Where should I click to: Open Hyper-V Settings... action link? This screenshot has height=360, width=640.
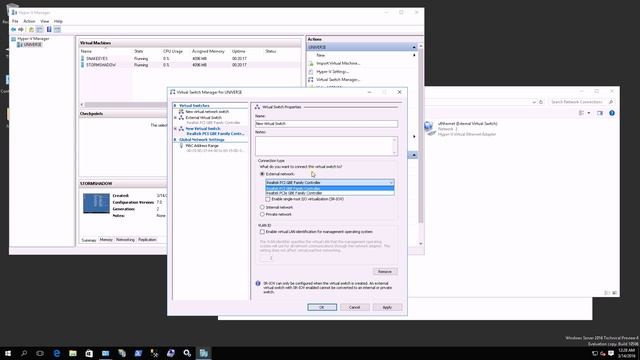[332, 71]
